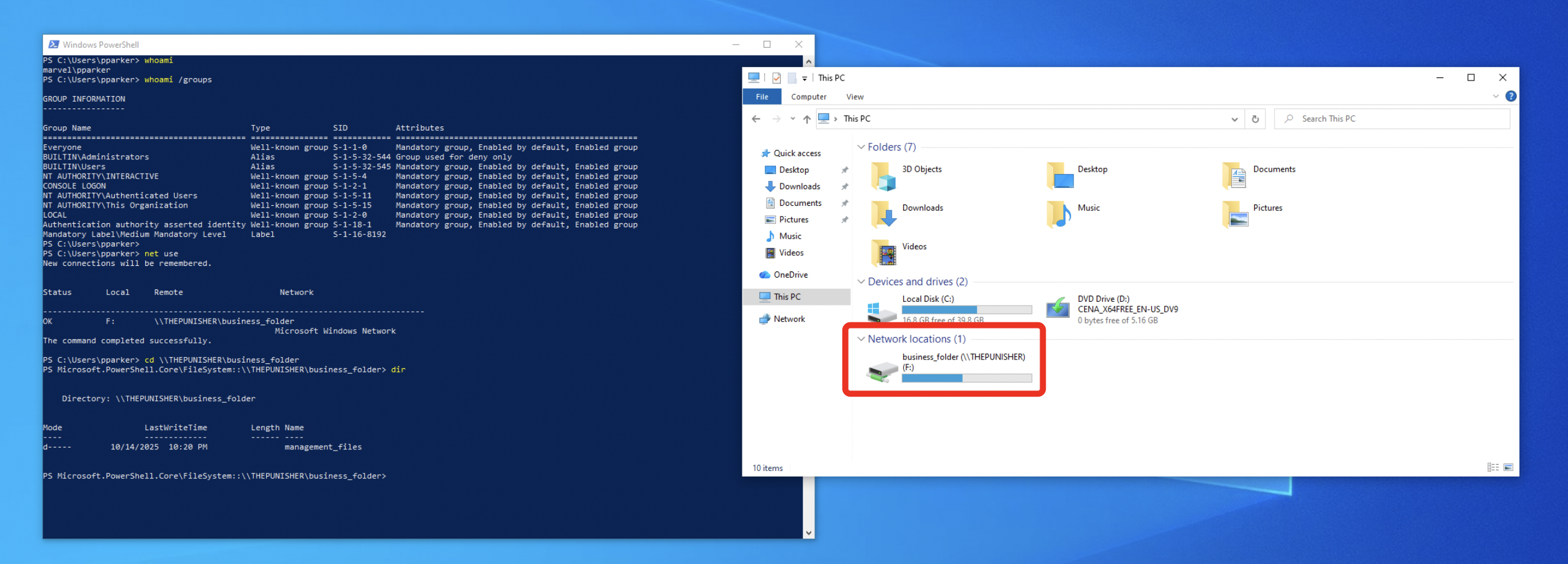1568x564 pixels.
Task: Open the 3D Objects folder
Action: (x=883, y=177)
